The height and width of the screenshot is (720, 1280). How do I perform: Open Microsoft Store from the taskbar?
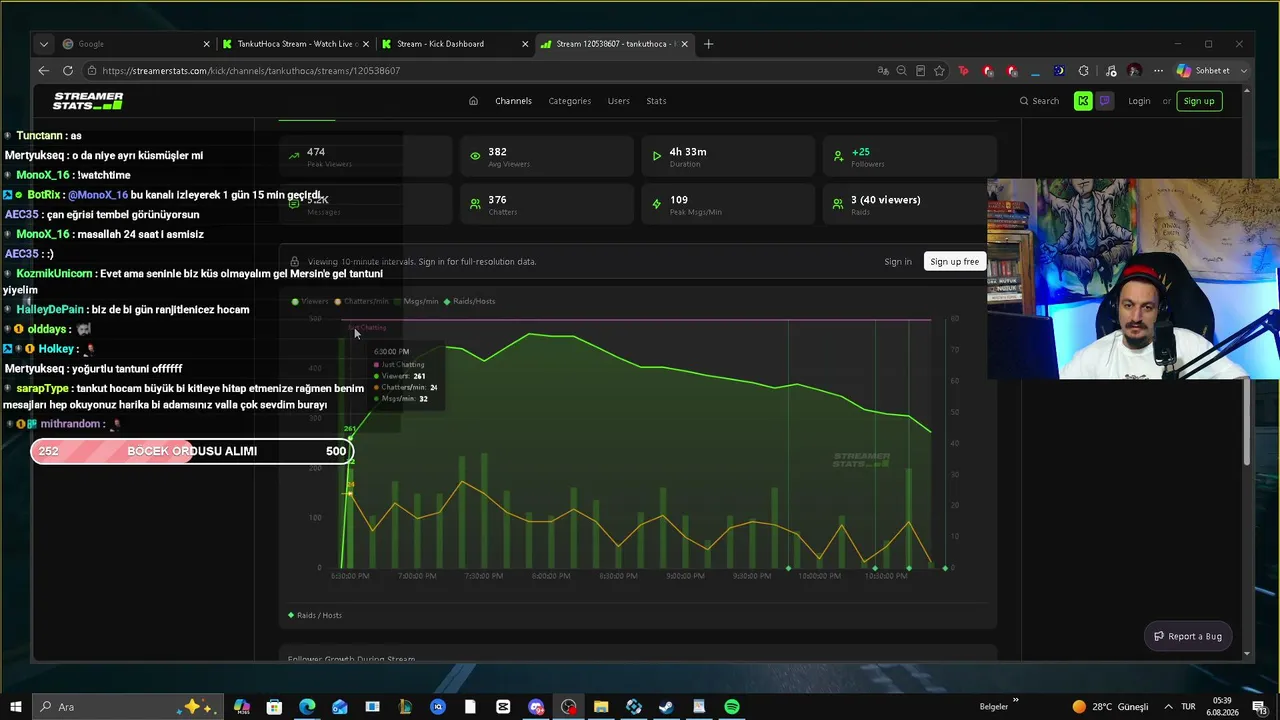(274, 707)
